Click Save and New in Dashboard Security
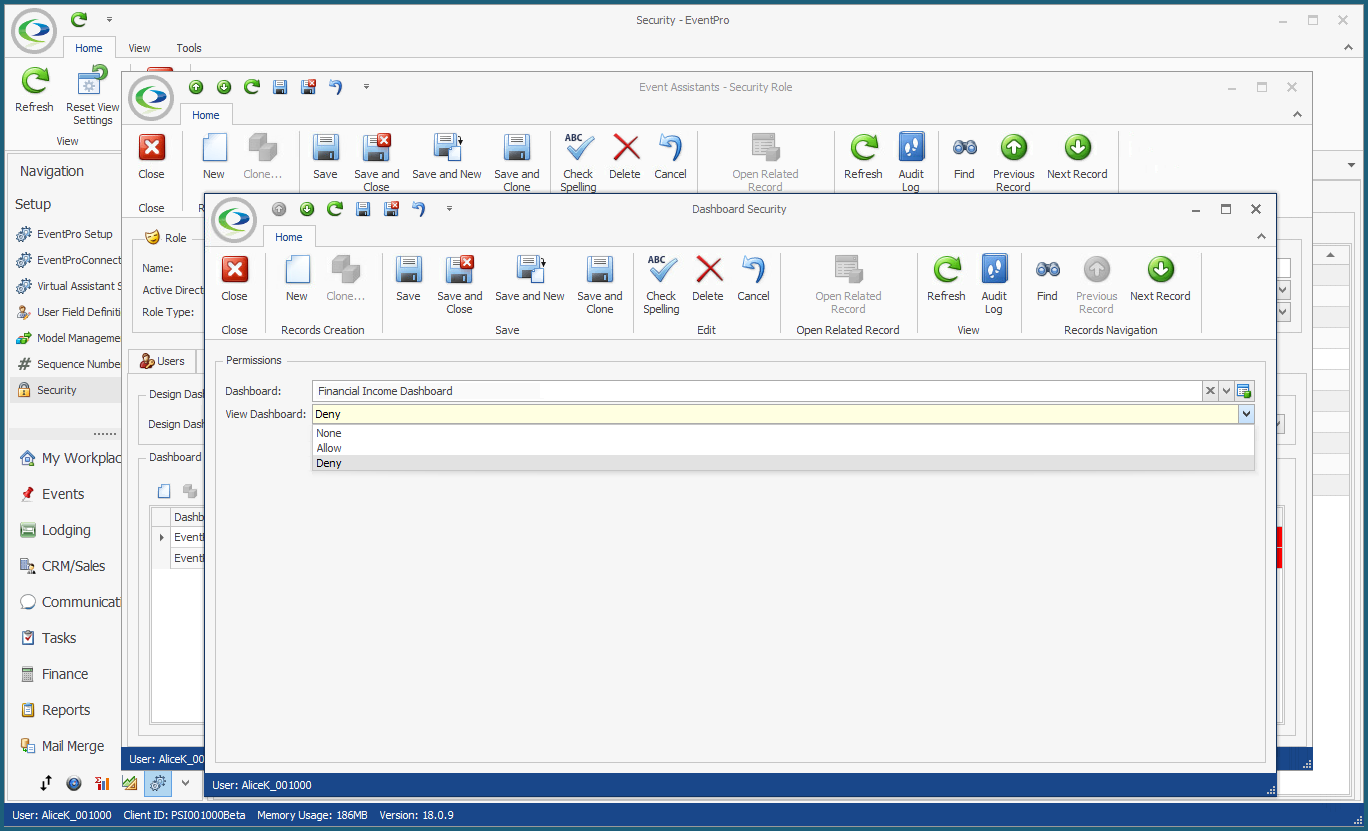Viewport: 1368px width, 831px height. point(530,278)
